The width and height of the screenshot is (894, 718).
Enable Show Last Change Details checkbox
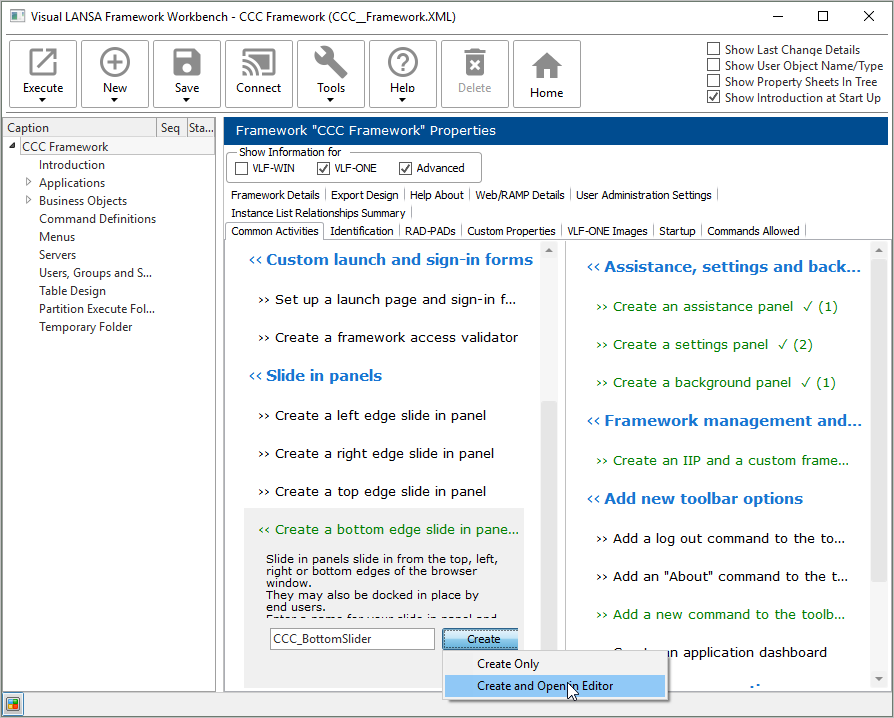(714, 49)
